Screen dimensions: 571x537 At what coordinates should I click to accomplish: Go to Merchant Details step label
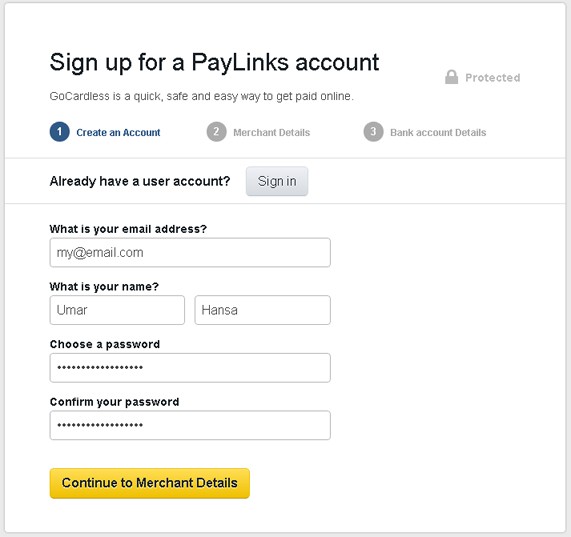[272, 133]
